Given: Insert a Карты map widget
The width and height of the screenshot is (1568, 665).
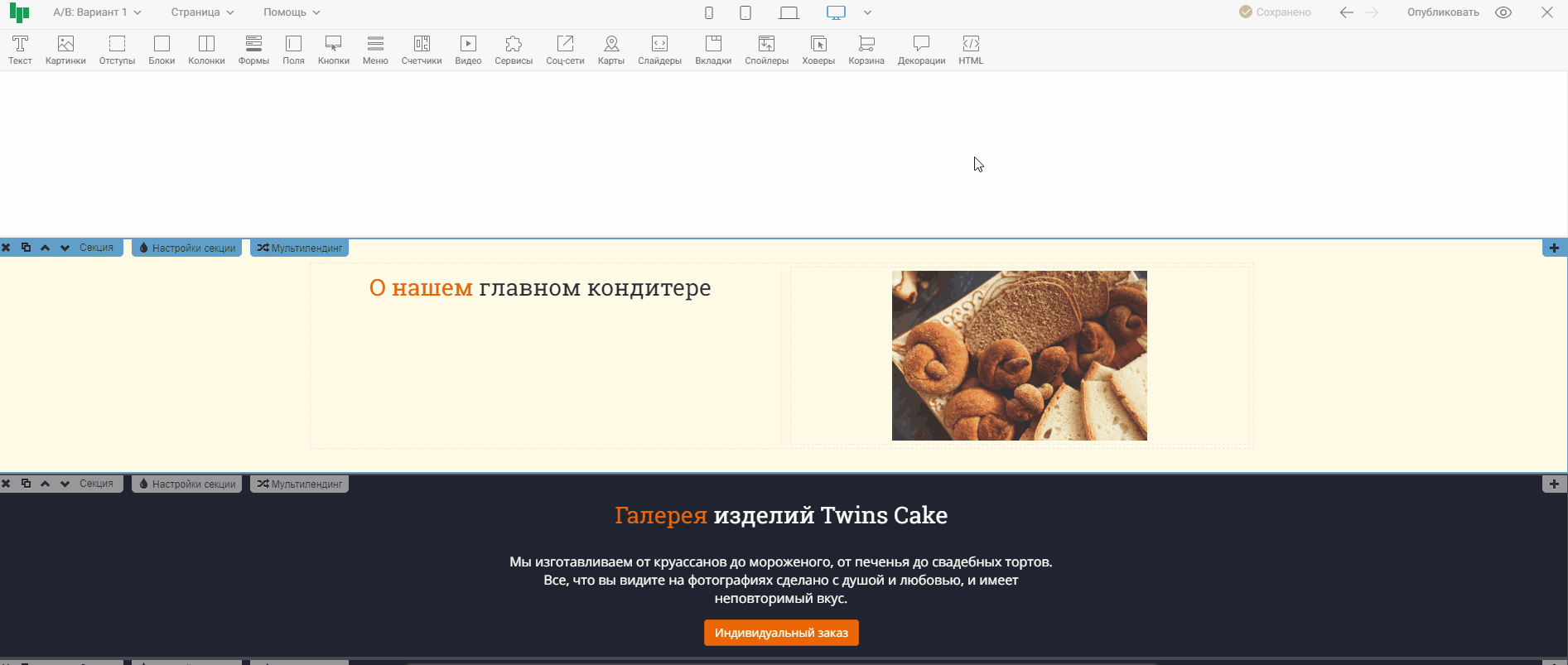Looking at the screenshot, I should (611, 50).
